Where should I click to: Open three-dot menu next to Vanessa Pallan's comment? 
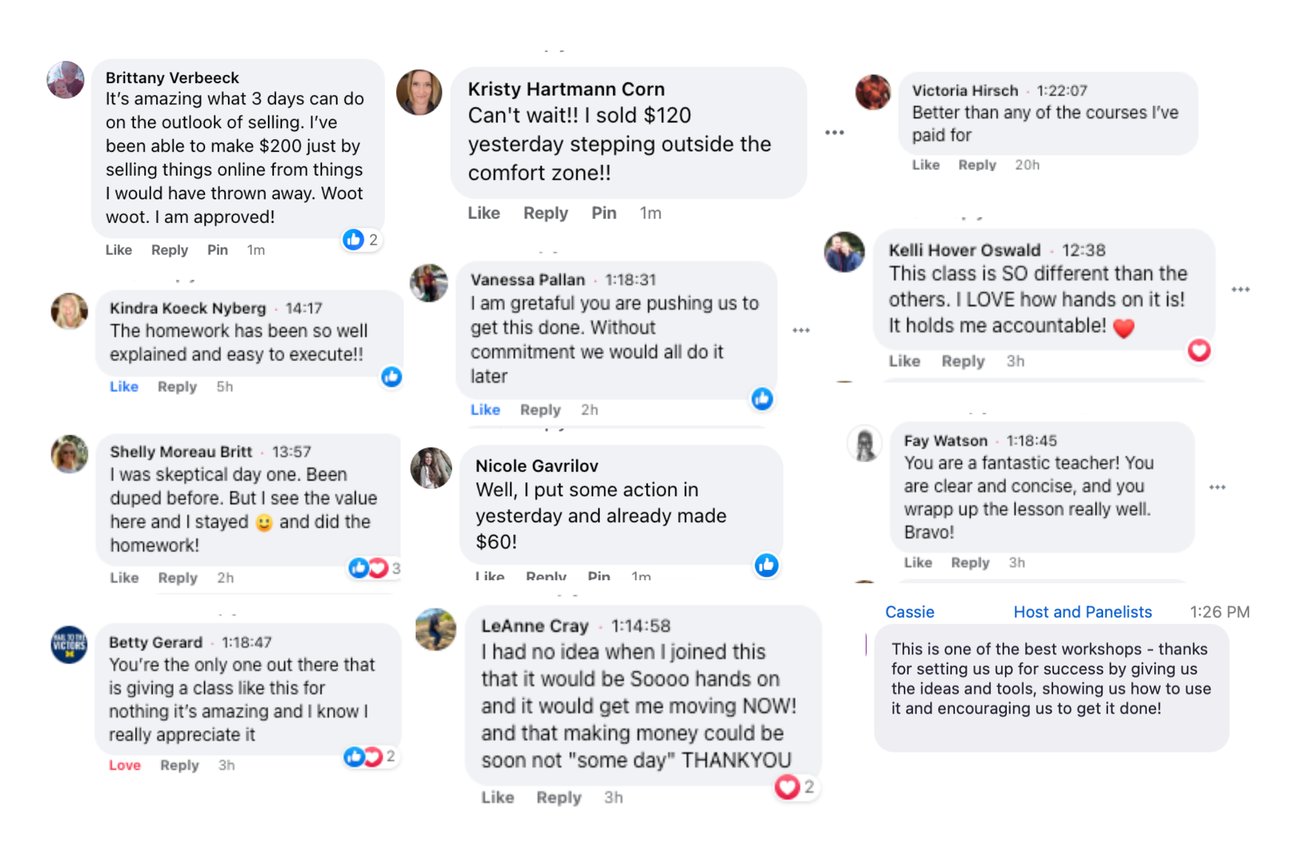coord(801,330)
